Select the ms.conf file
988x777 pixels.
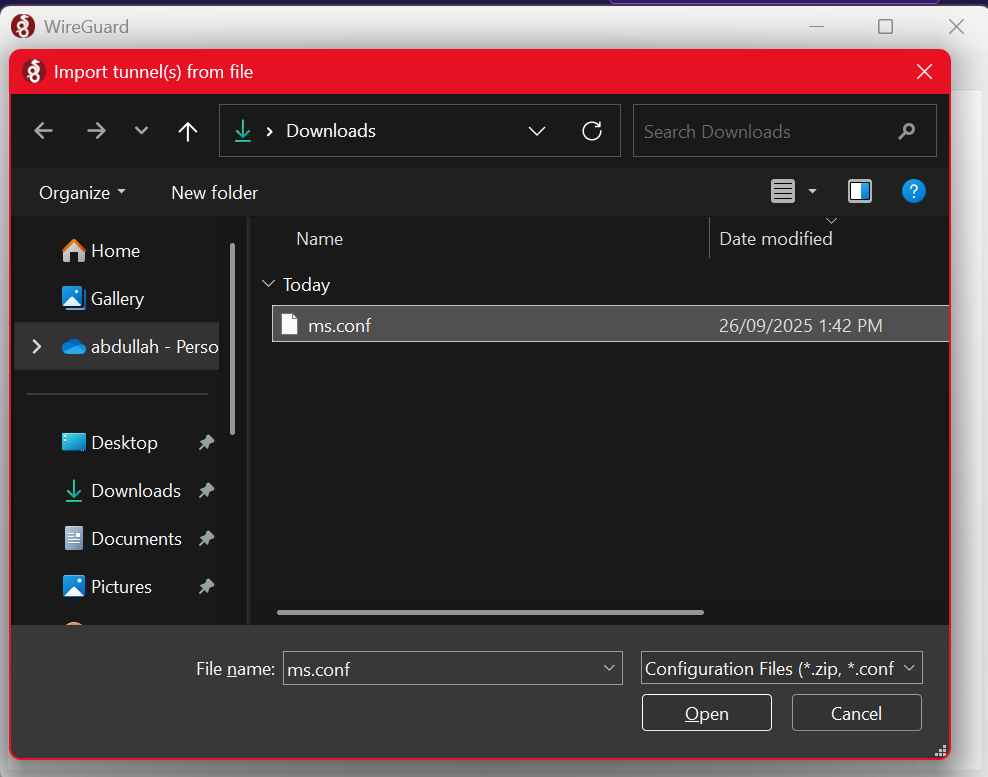click(340, 325)
